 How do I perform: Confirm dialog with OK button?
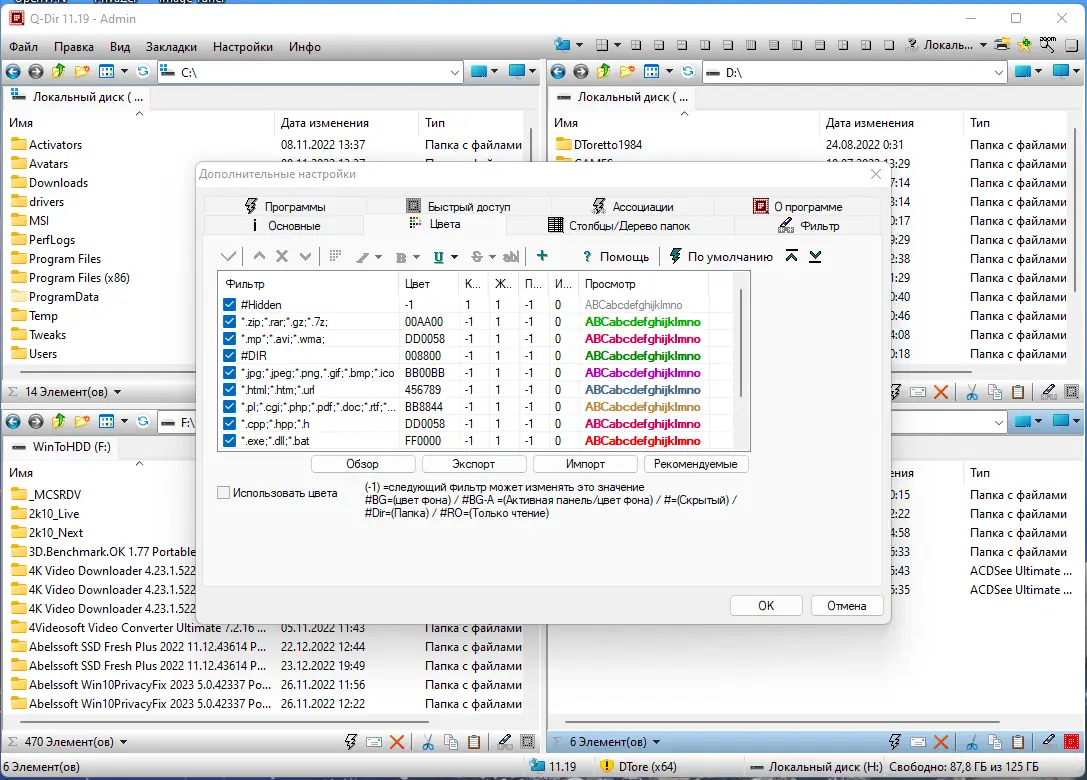coord(766,606)
